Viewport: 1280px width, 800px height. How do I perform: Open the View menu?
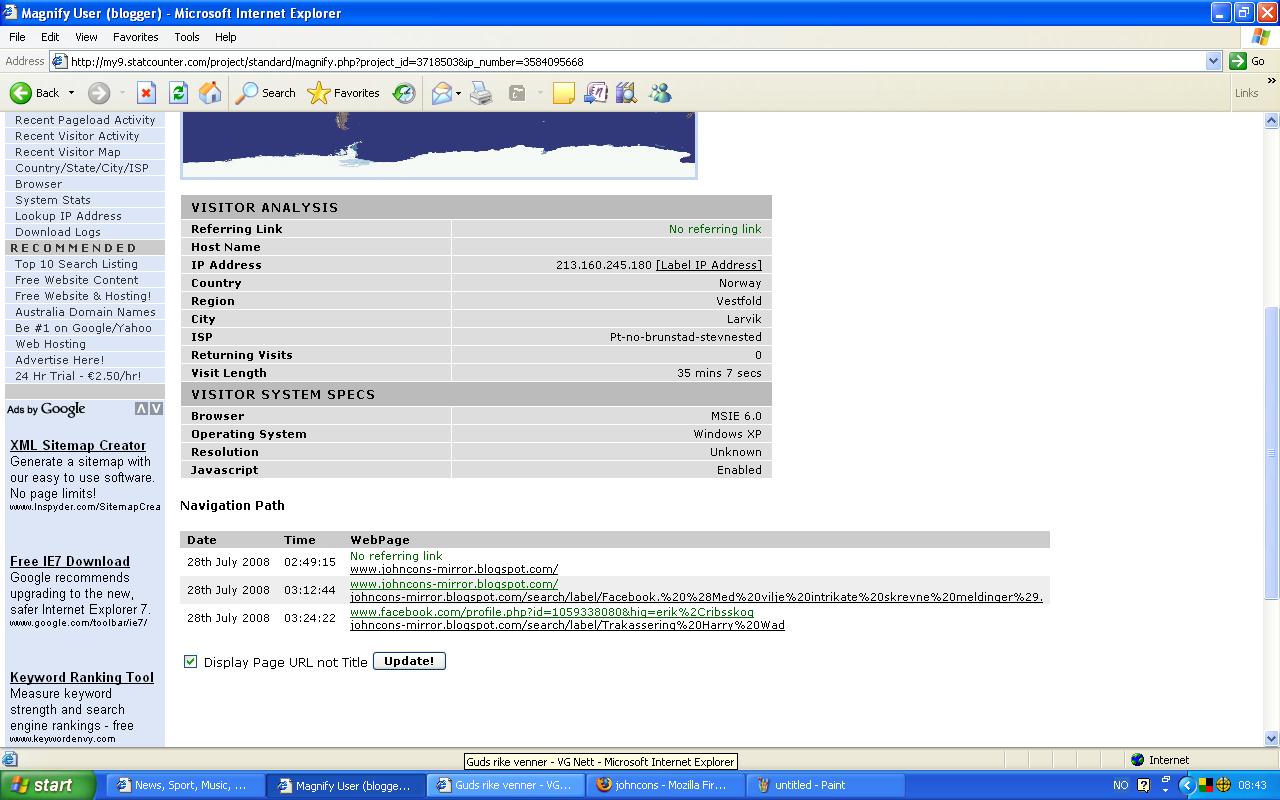coord(86,37)
